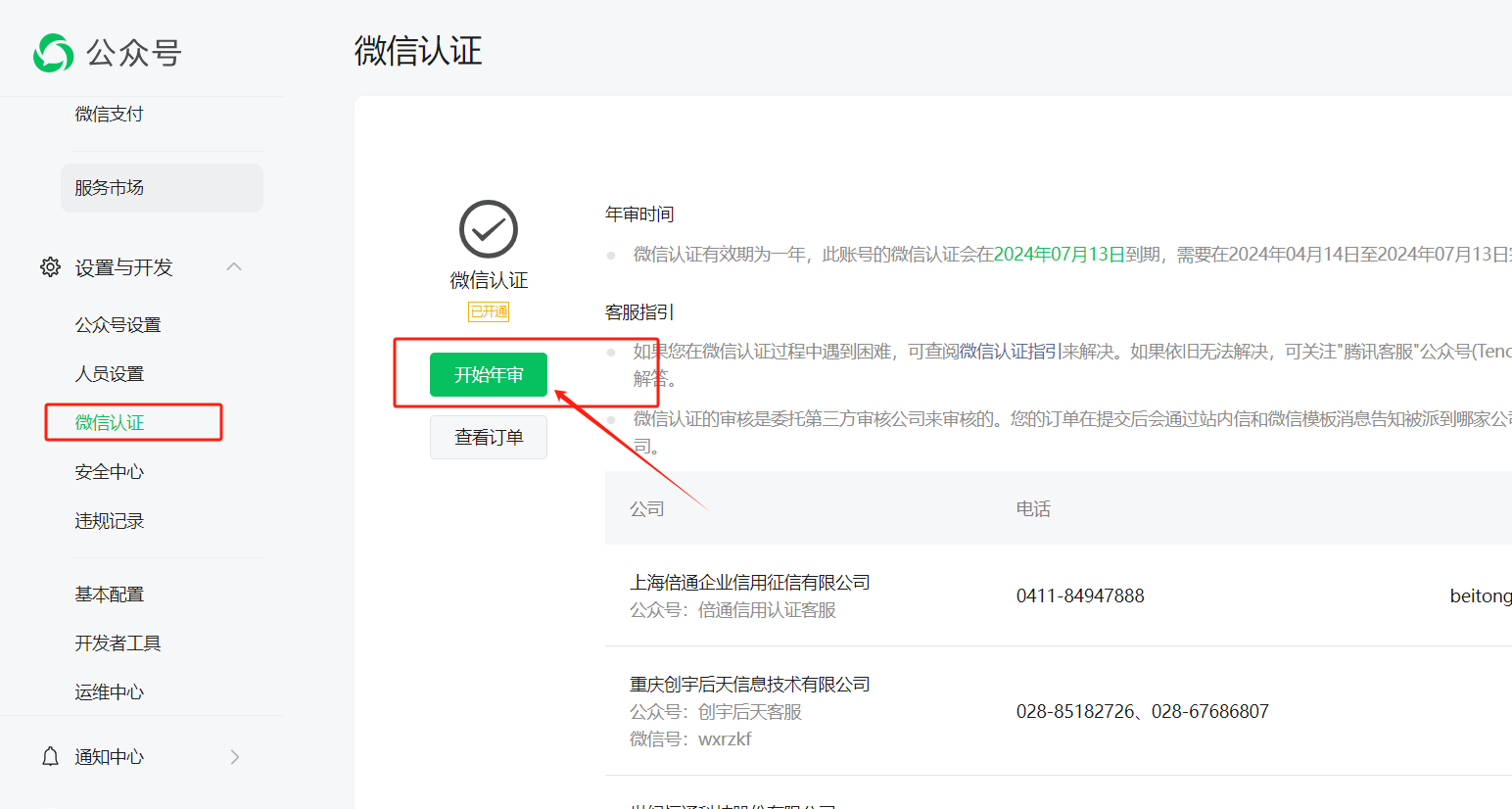Click phone number 0411-84947888
This screenshot has width=1512, height=809.
tap(1080, 596)
